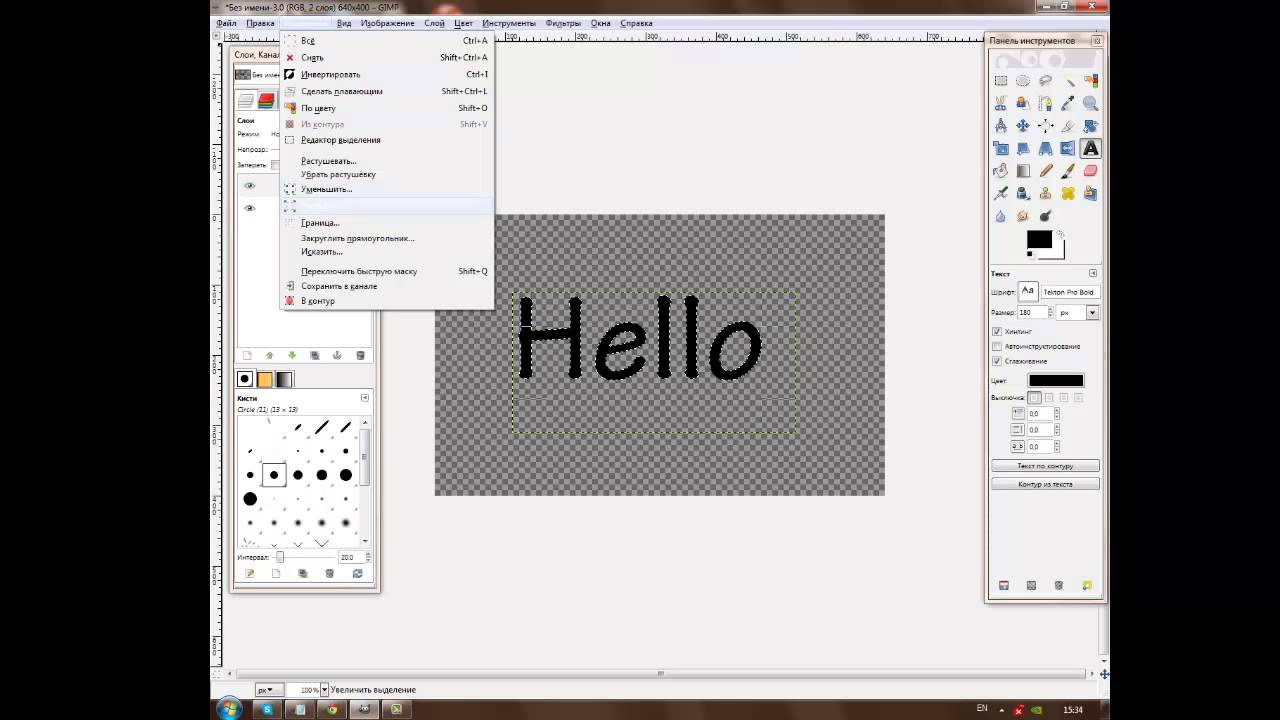Screen dimensions: 1280x720
Task: Open the Фильтры menu
Action: click(563, 23)
